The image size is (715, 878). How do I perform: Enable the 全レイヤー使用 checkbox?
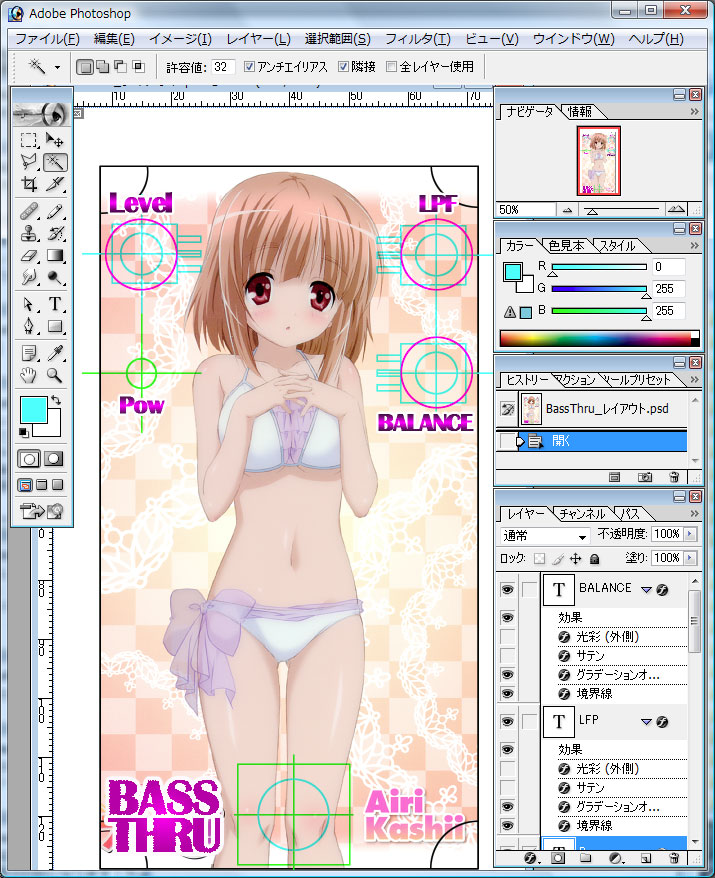[391, 67]
